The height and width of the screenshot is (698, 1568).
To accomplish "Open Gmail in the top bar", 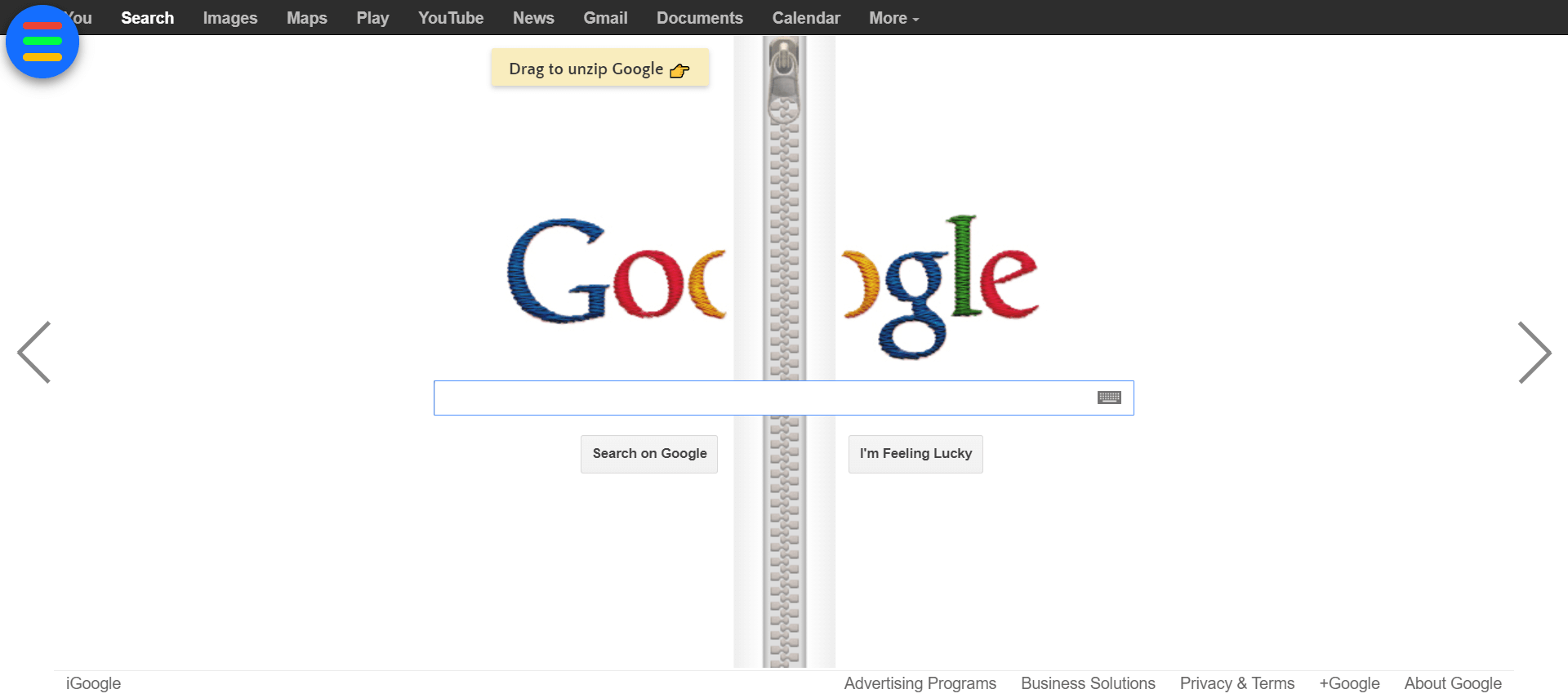I will tap(605, 18).
